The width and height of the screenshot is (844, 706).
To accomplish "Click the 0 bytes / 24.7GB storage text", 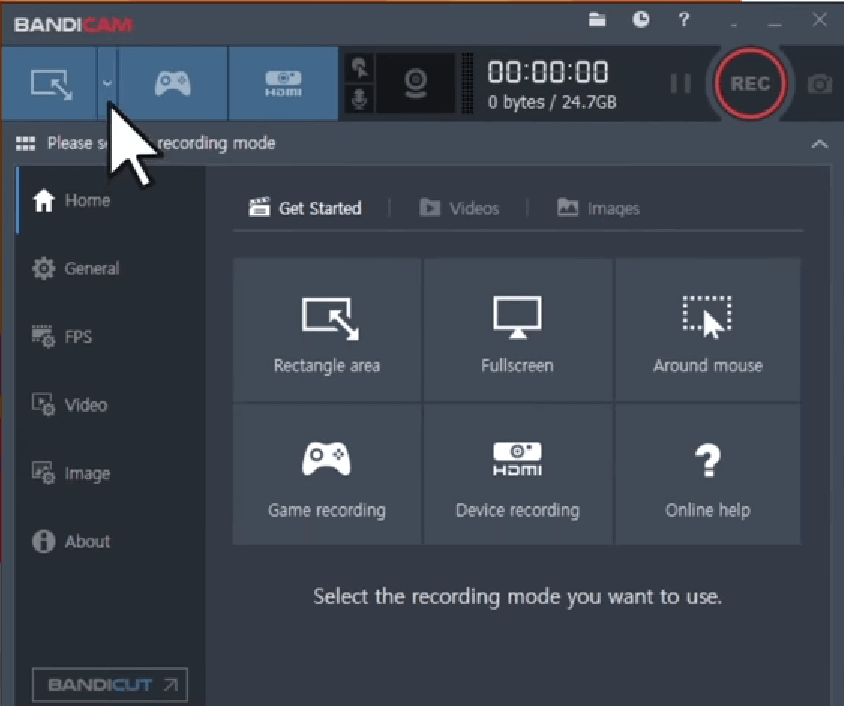I will point(552,102).
